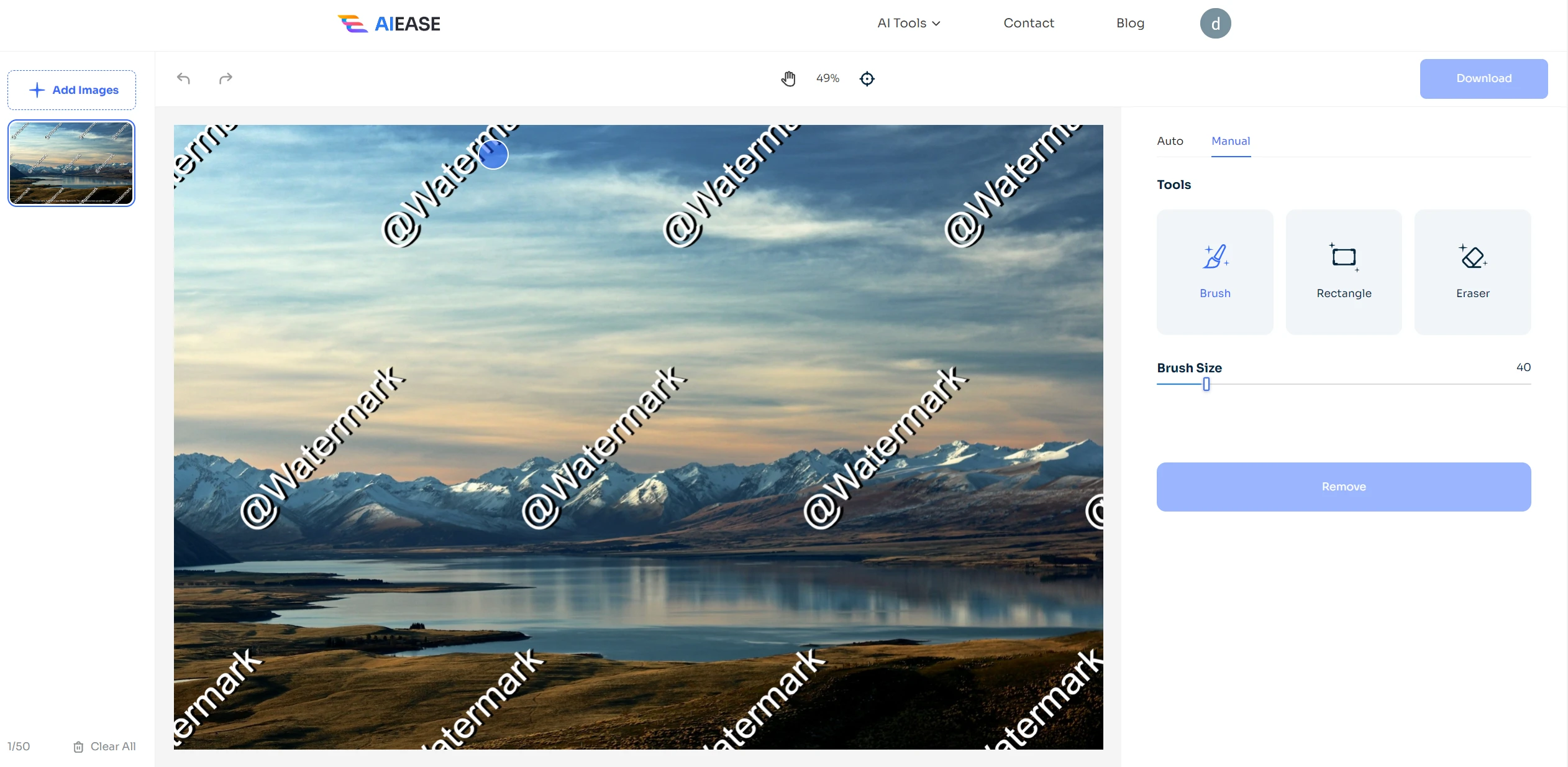Select the watermarked landscape thumbnail
This screenshot has width=1568, height=767.
71,163
